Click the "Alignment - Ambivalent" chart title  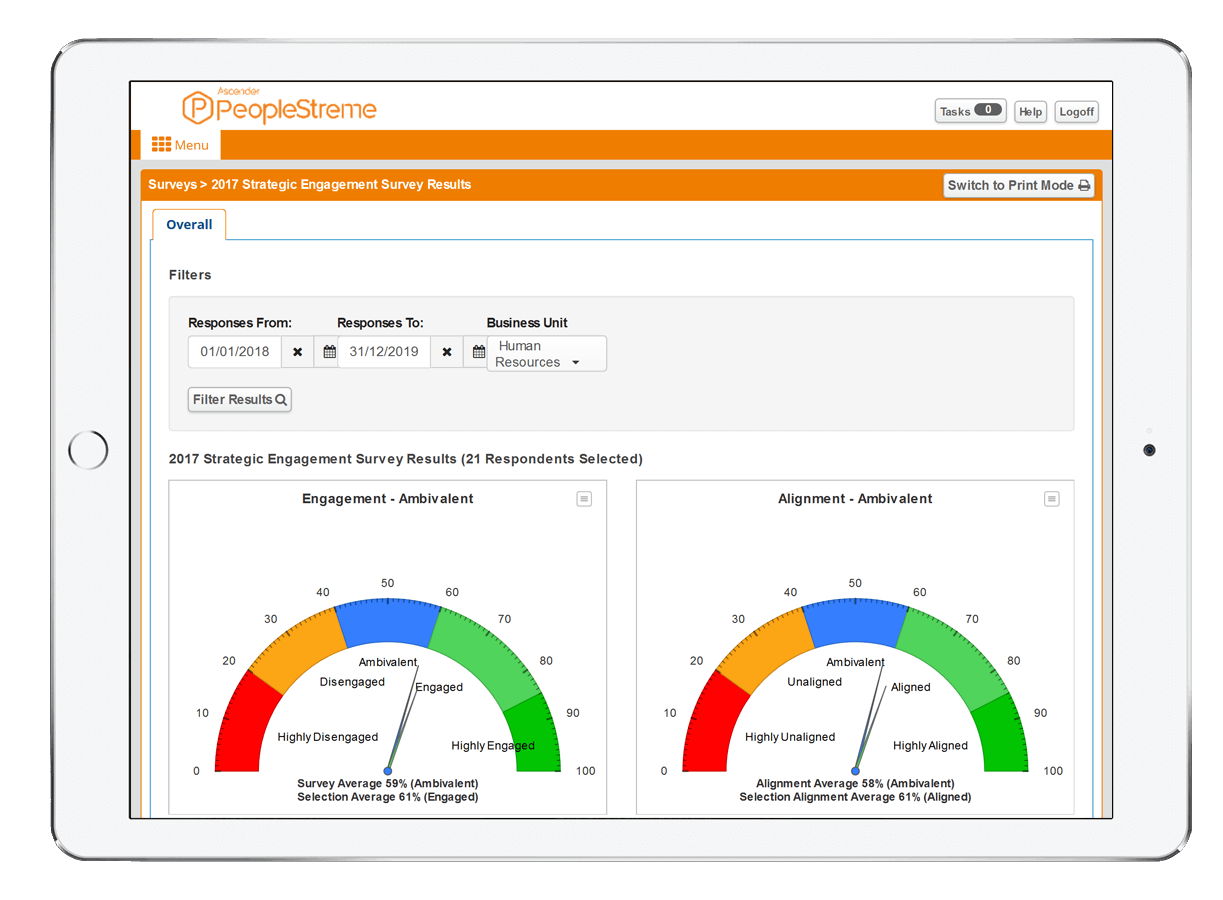click(x=855, y=499)
